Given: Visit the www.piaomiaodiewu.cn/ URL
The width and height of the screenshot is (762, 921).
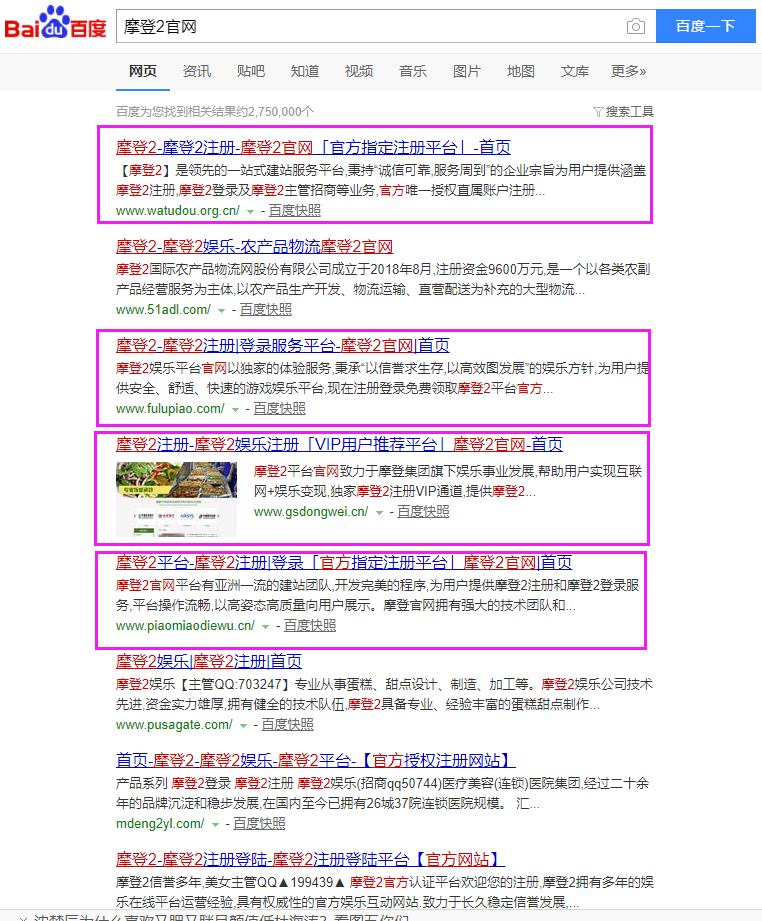Looking at the screenshot, I should [x=185, y=626].
